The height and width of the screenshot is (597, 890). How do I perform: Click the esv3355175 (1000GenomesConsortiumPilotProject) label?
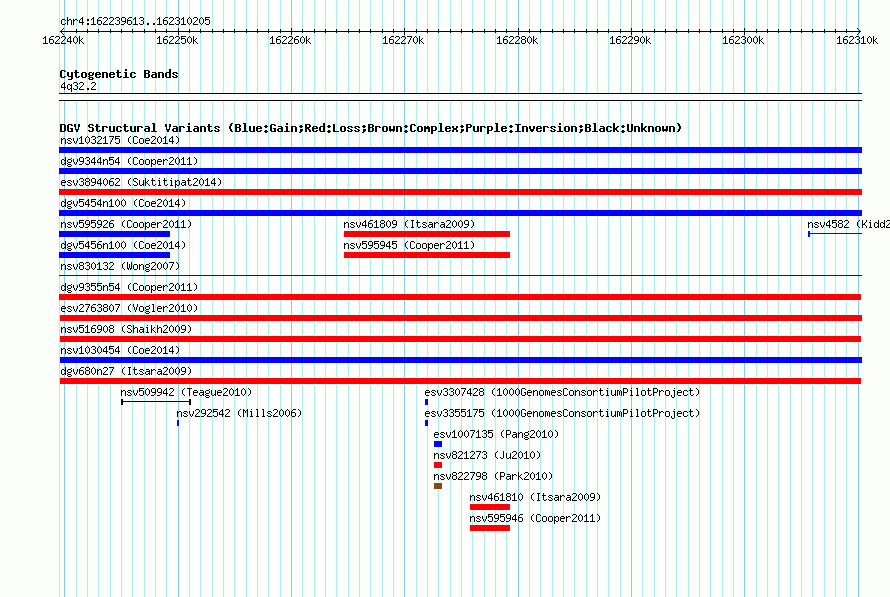562,413
